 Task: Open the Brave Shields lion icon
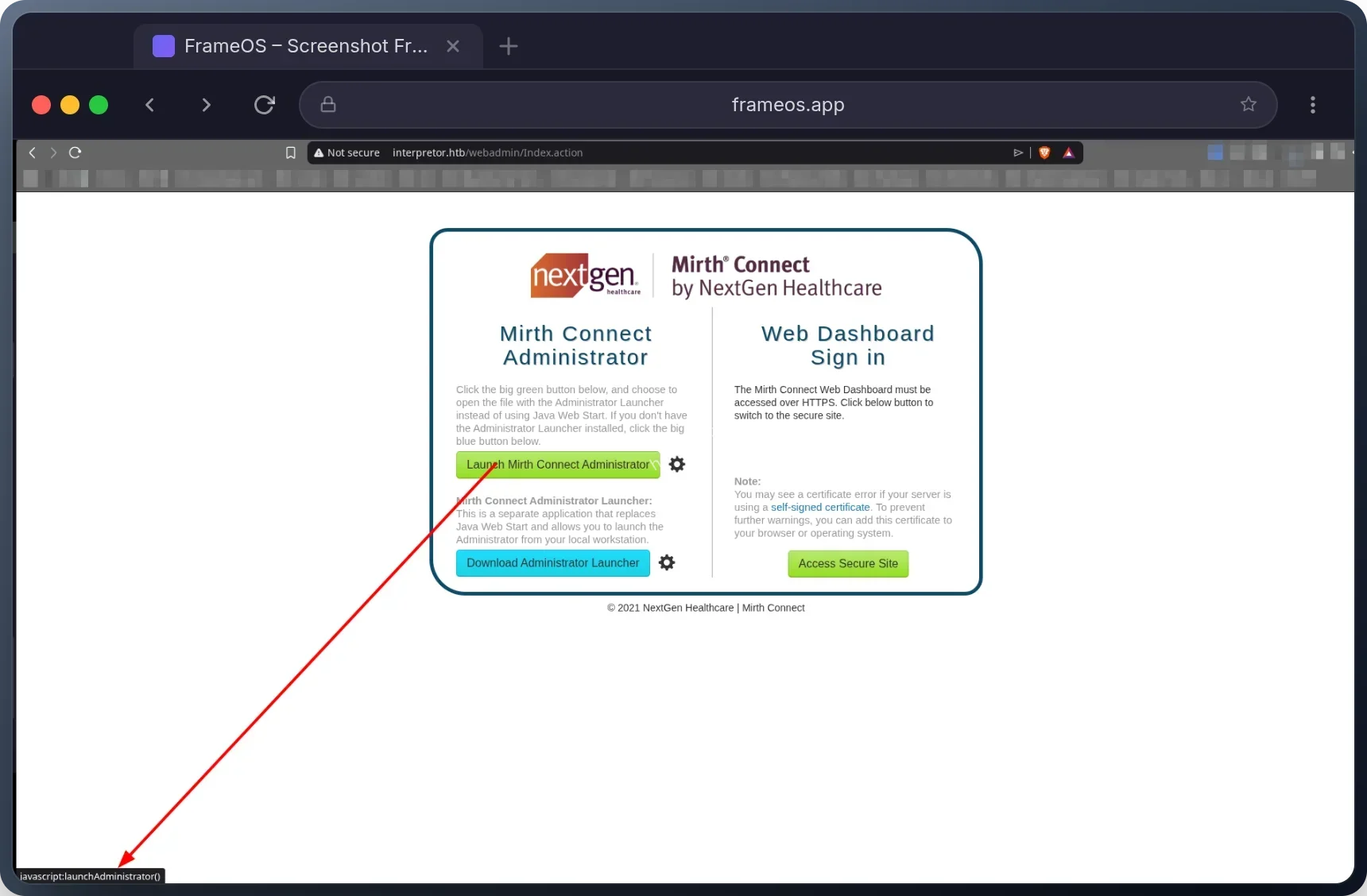pos(1044,153)
